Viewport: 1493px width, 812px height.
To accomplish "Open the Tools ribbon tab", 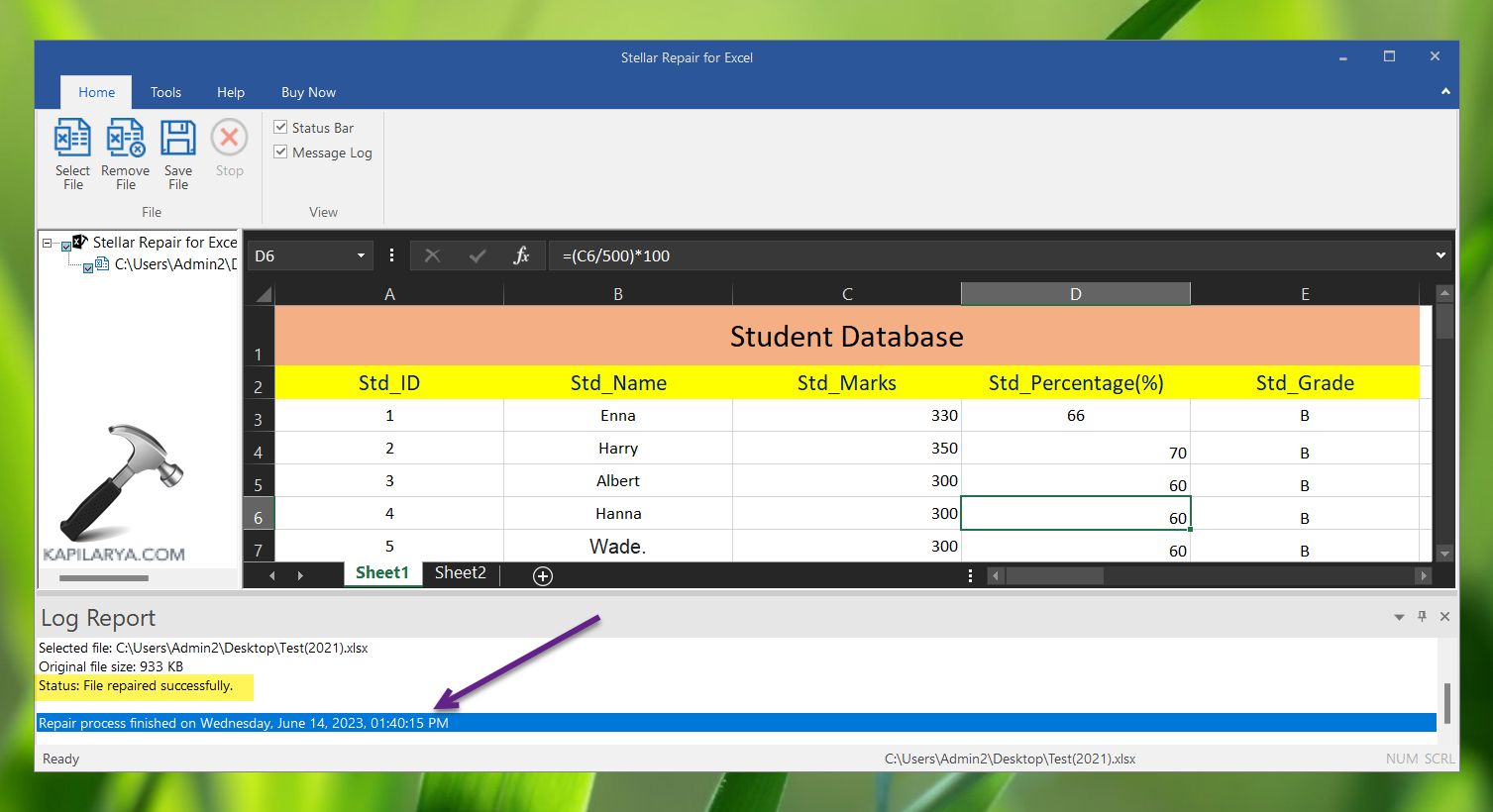I will (165, 92).
